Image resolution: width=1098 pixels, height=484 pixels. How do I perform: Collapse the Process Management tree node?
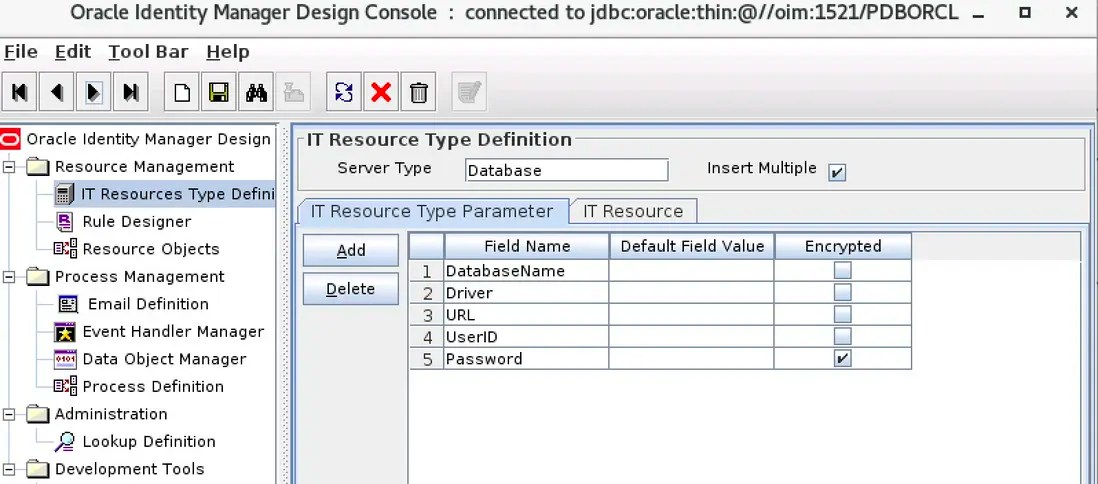(9, 277)
